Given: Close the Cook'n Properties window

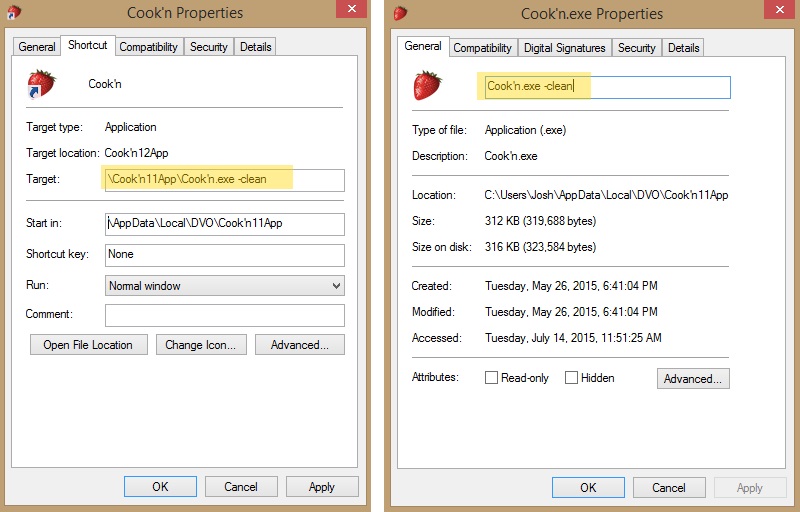Looking at the screenshot, I should (352, 9).
